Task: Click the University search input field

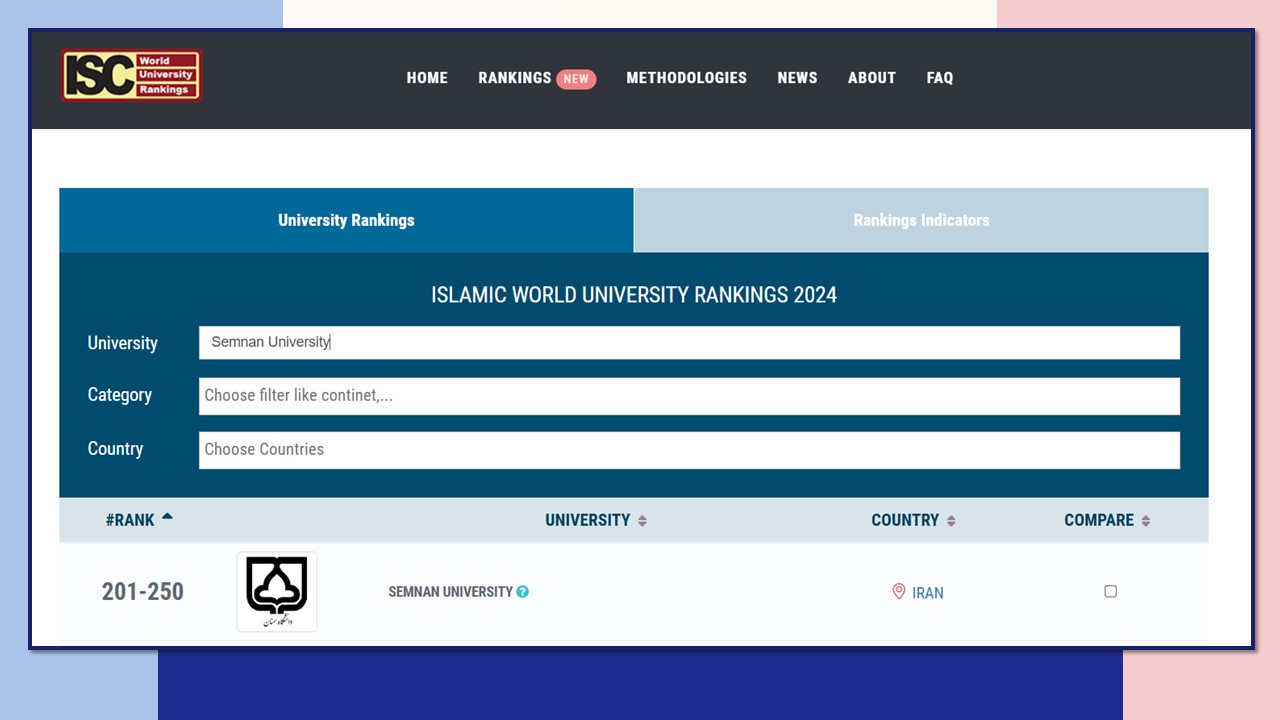Action: (689, 342)
